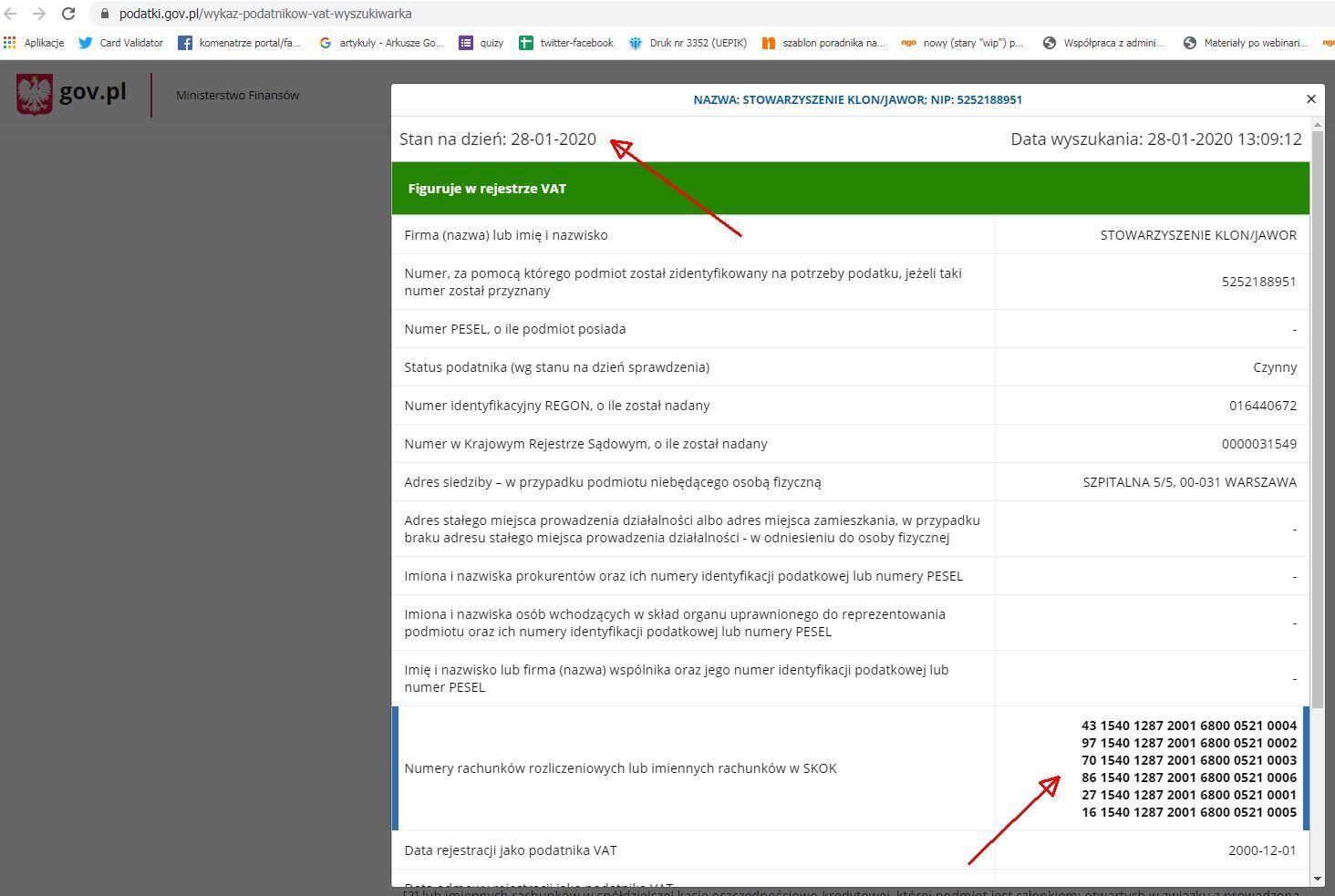Image resolution: width=1335 pixels, height=896 pixels.
Task: Click the Ministerstwo Finansów link
Action: click(x=237, y=95)
